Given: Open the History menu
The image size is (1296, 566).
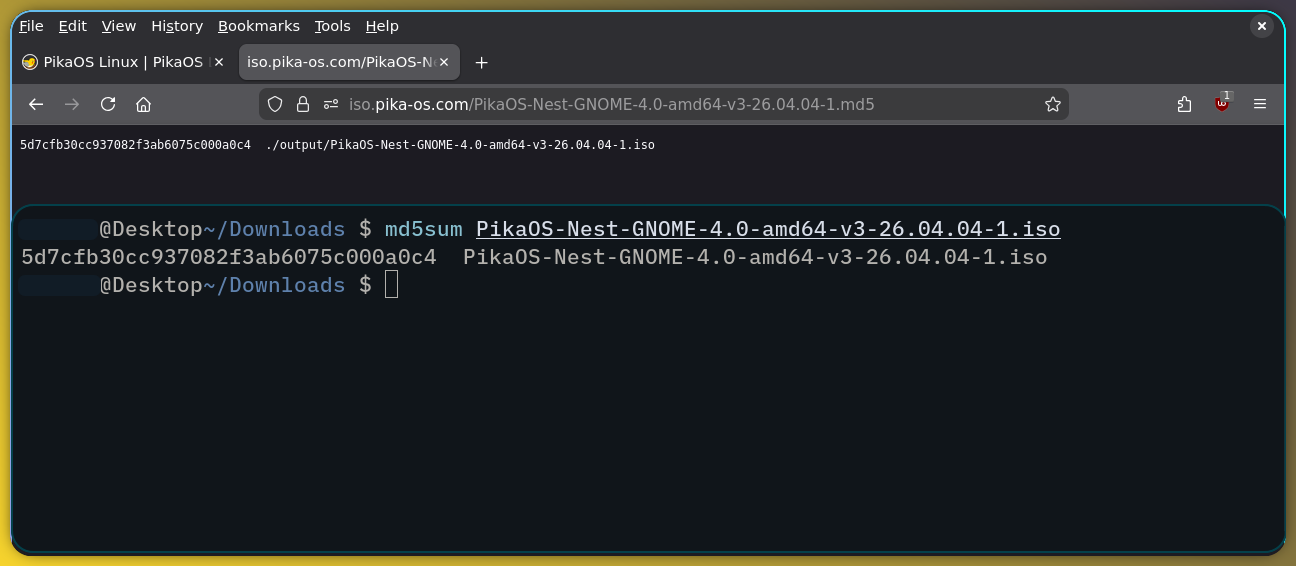Looking at the screenshot, I should [177, 26].
